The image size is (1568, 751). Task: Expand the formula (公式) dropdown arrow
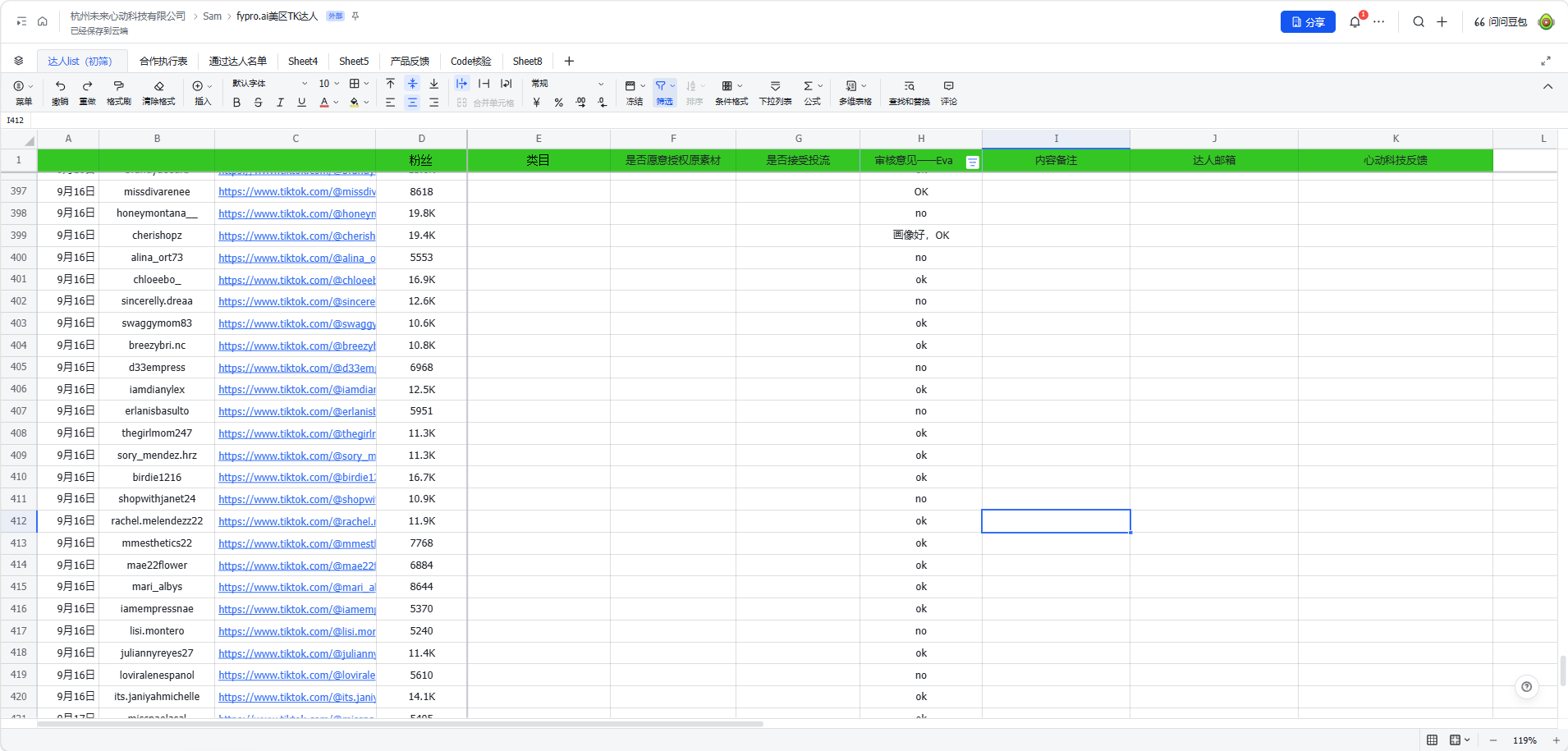[x=820, y=85]
